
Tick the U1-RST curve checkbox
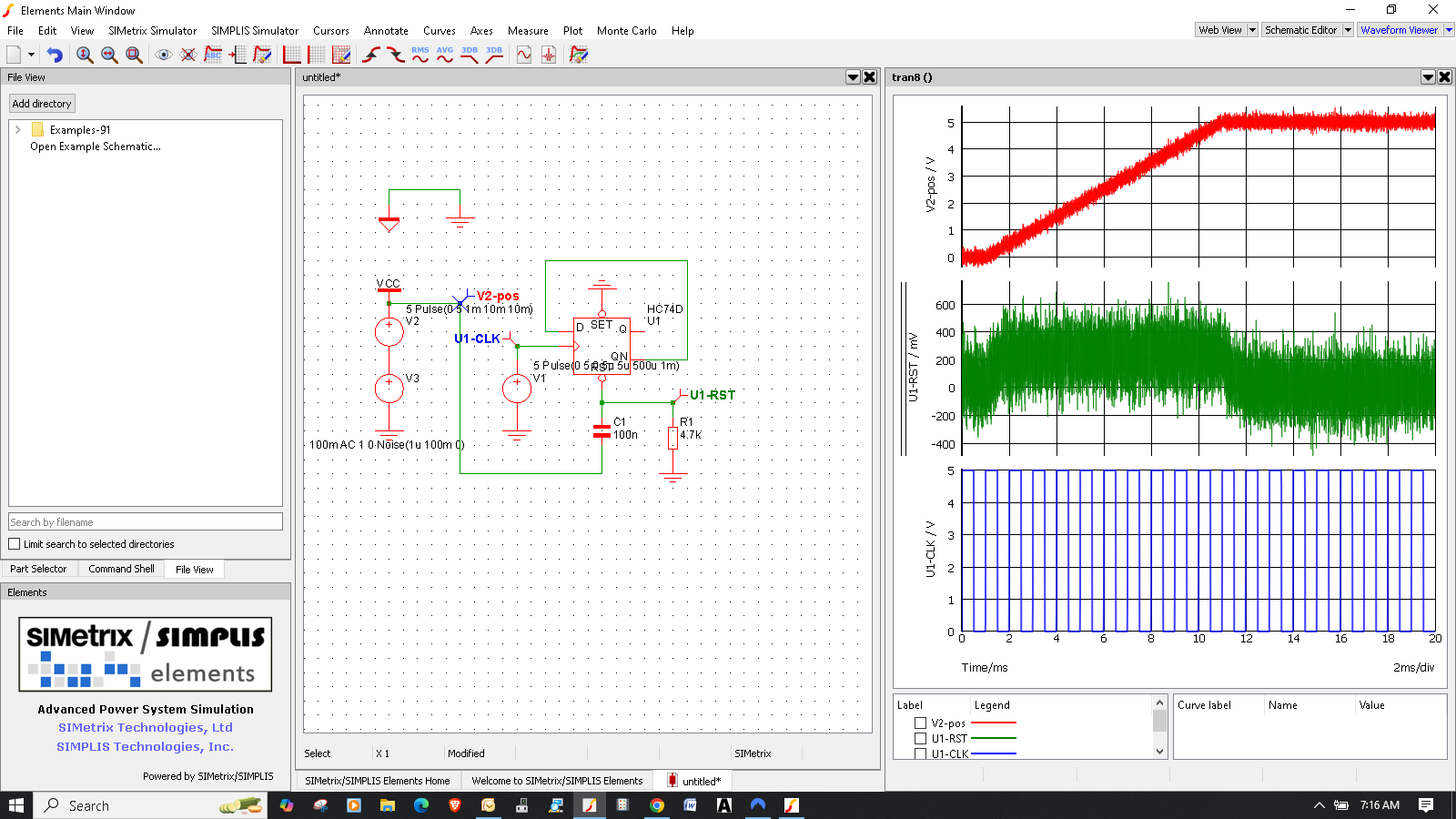920,739
